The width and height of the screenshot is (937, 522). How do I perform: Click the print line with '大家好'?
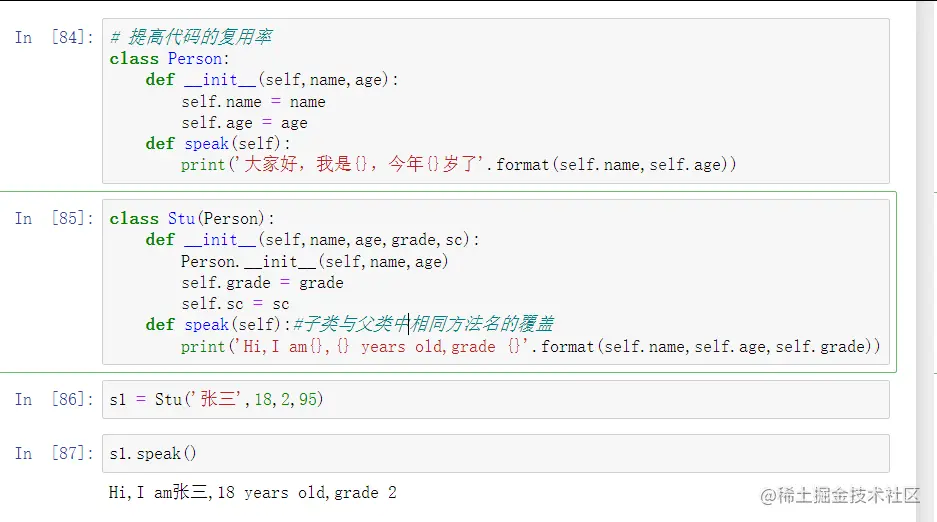coord(458,164)
